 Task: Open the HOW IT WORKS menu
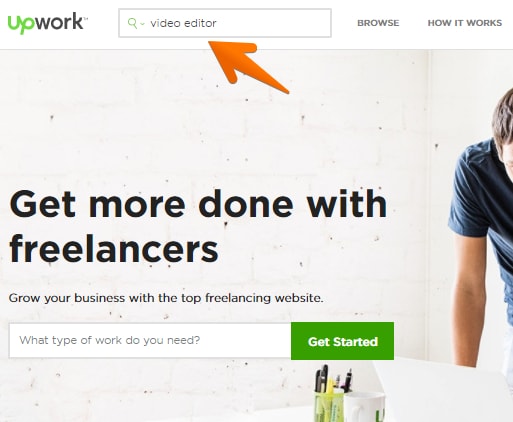(465, 23)
